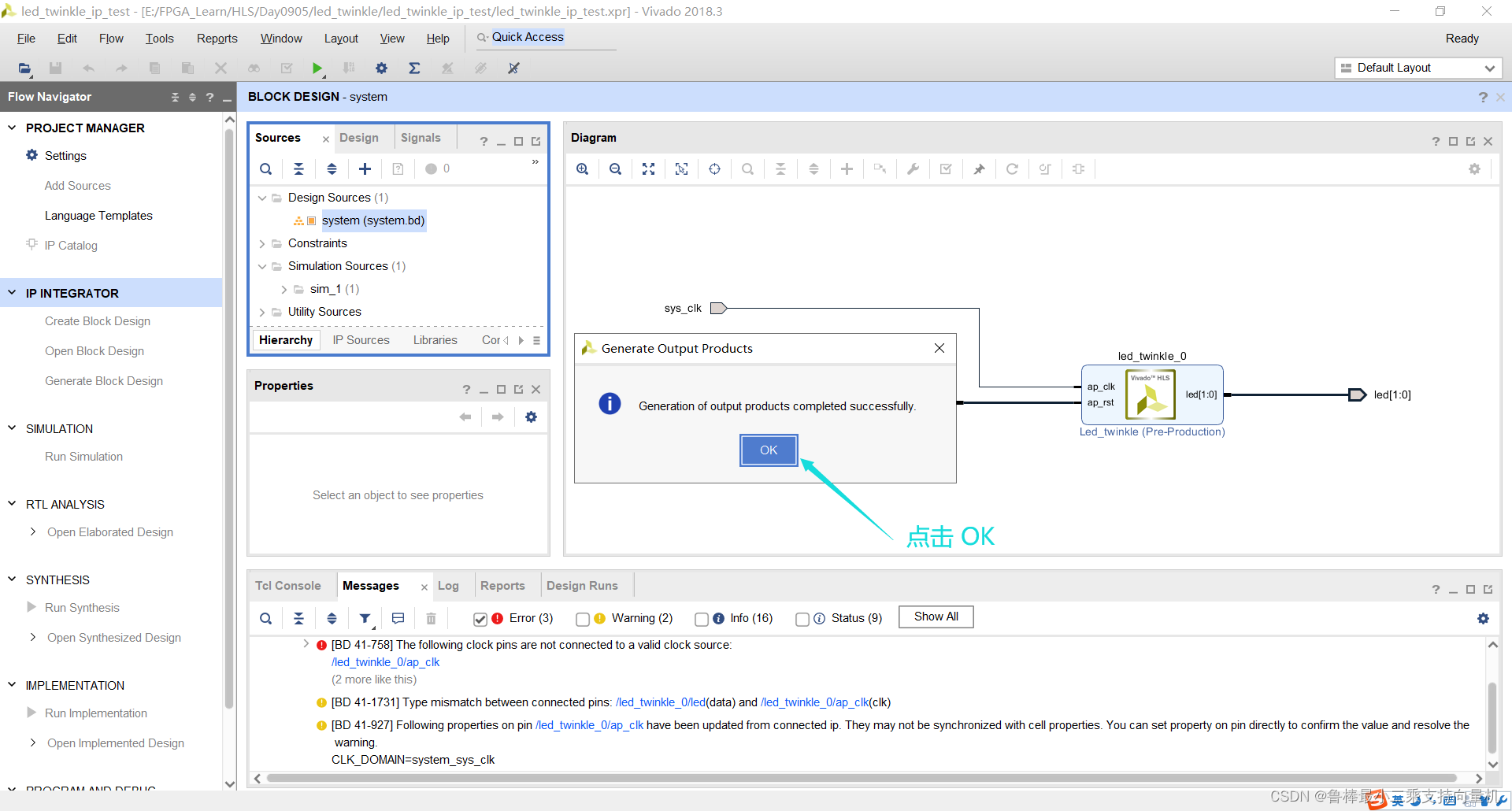Viewport: 1512px width, 811px height.
Task: Click Run Implementation
Action: point(96,713)
